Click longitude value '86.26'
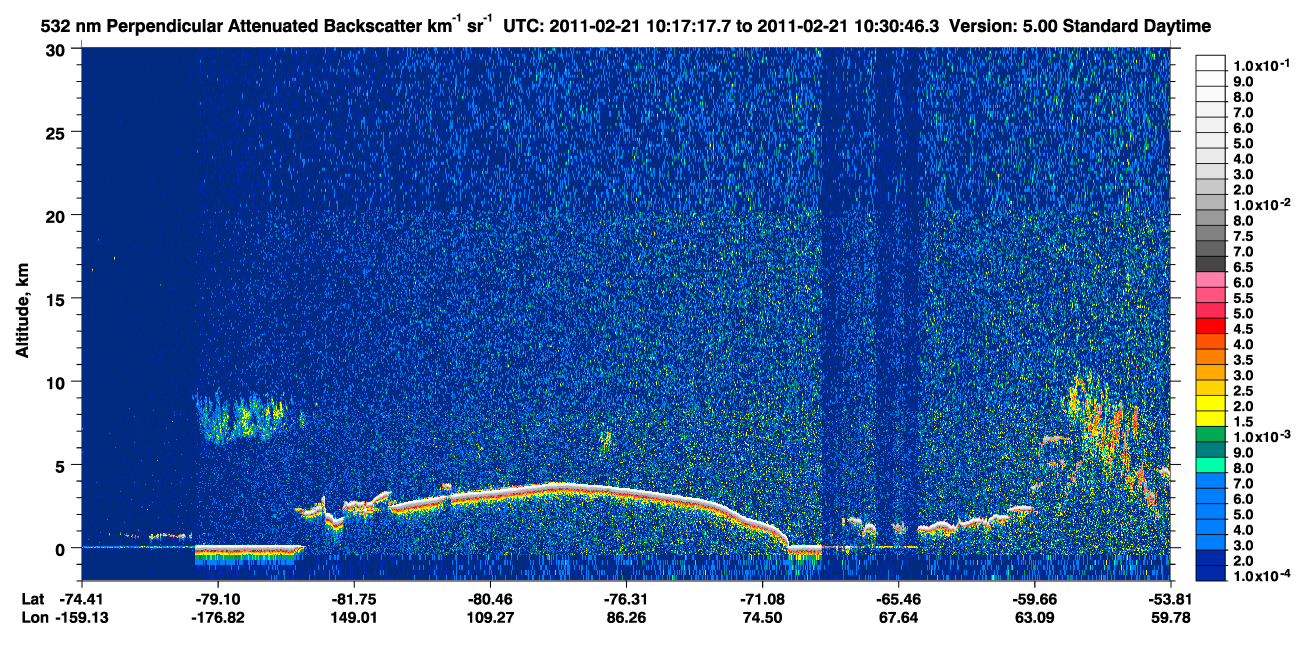The height and width of the screenshot is (667, 1300). (x=626, y=617)
